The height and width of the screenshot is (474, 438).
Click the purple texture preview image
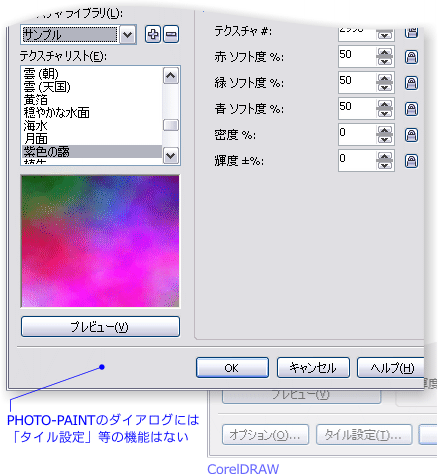[100, 241]
